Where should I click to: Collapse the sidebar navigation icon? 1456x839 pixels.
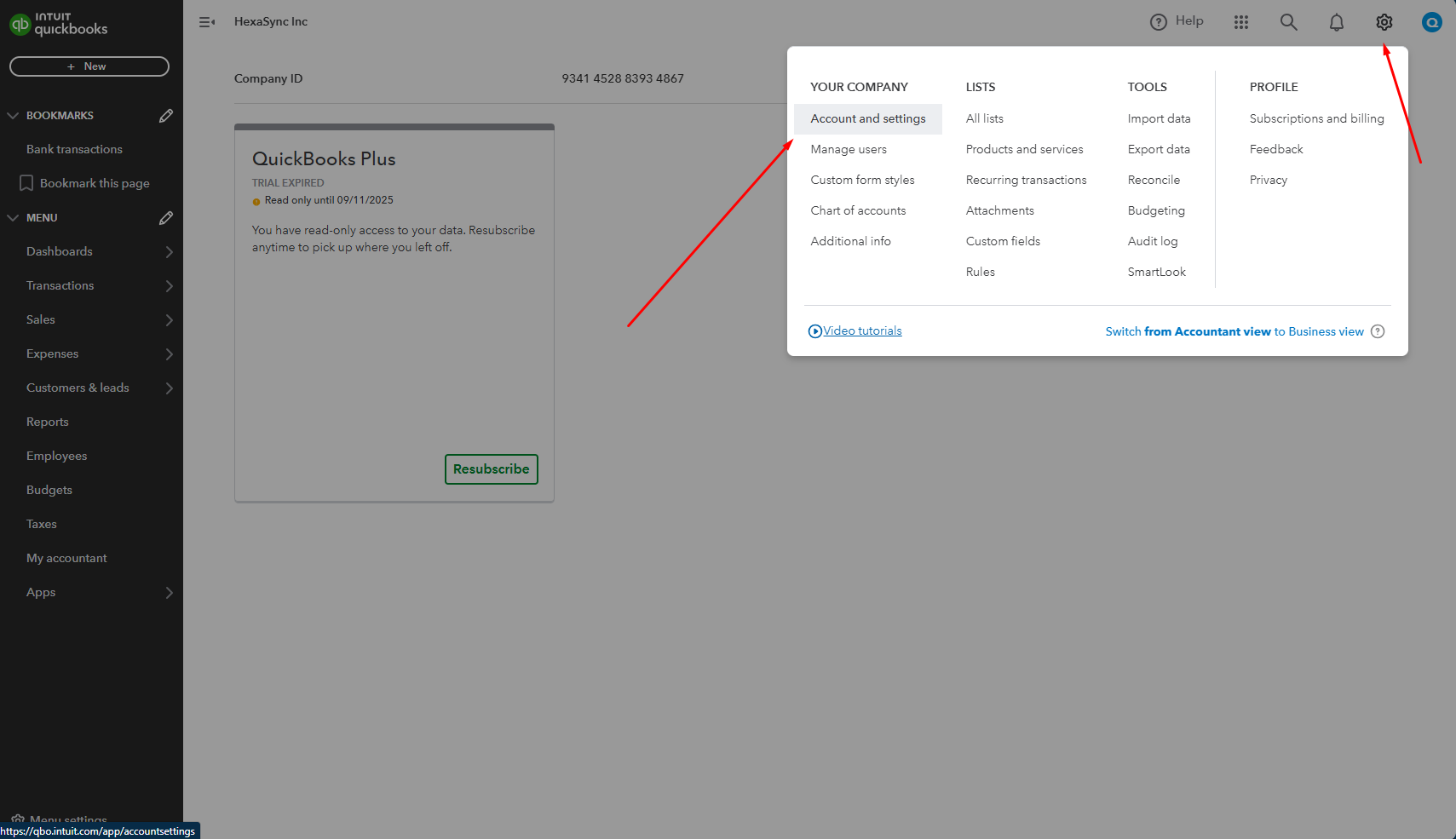point(207,22)
